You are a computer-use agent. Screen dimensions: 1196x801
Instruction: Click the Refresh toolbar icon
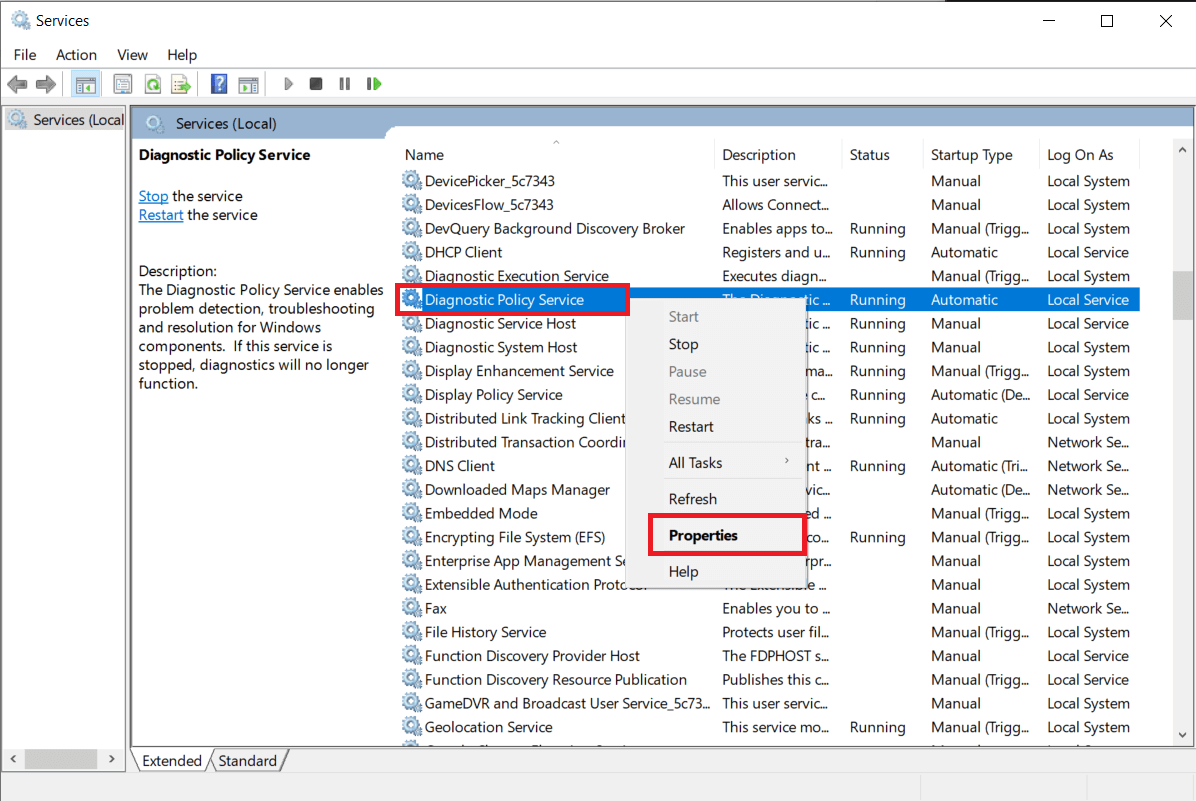(x=152, y=84)
